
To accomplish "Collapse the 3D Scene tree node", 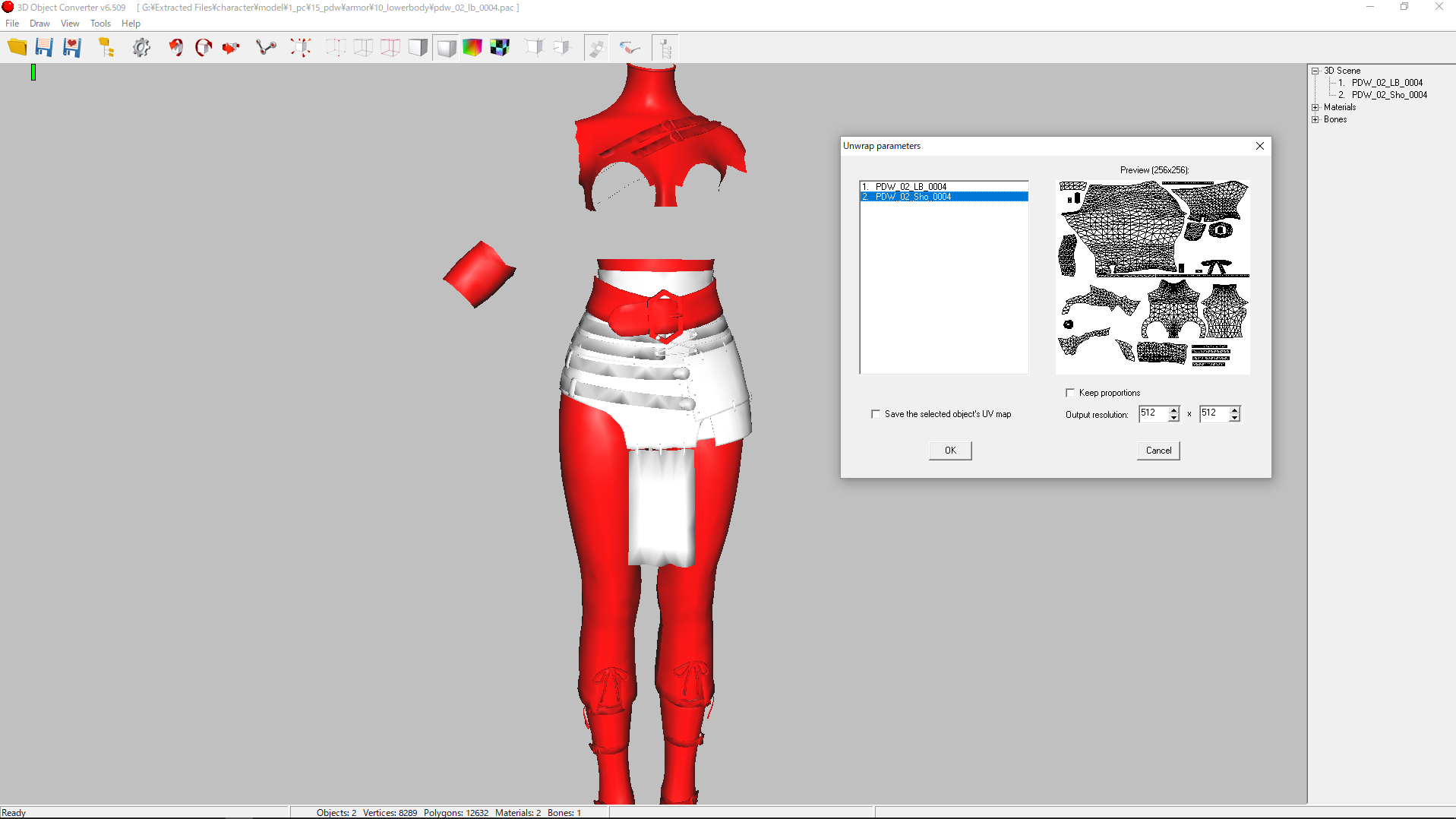I will (x=1315, y=71).
